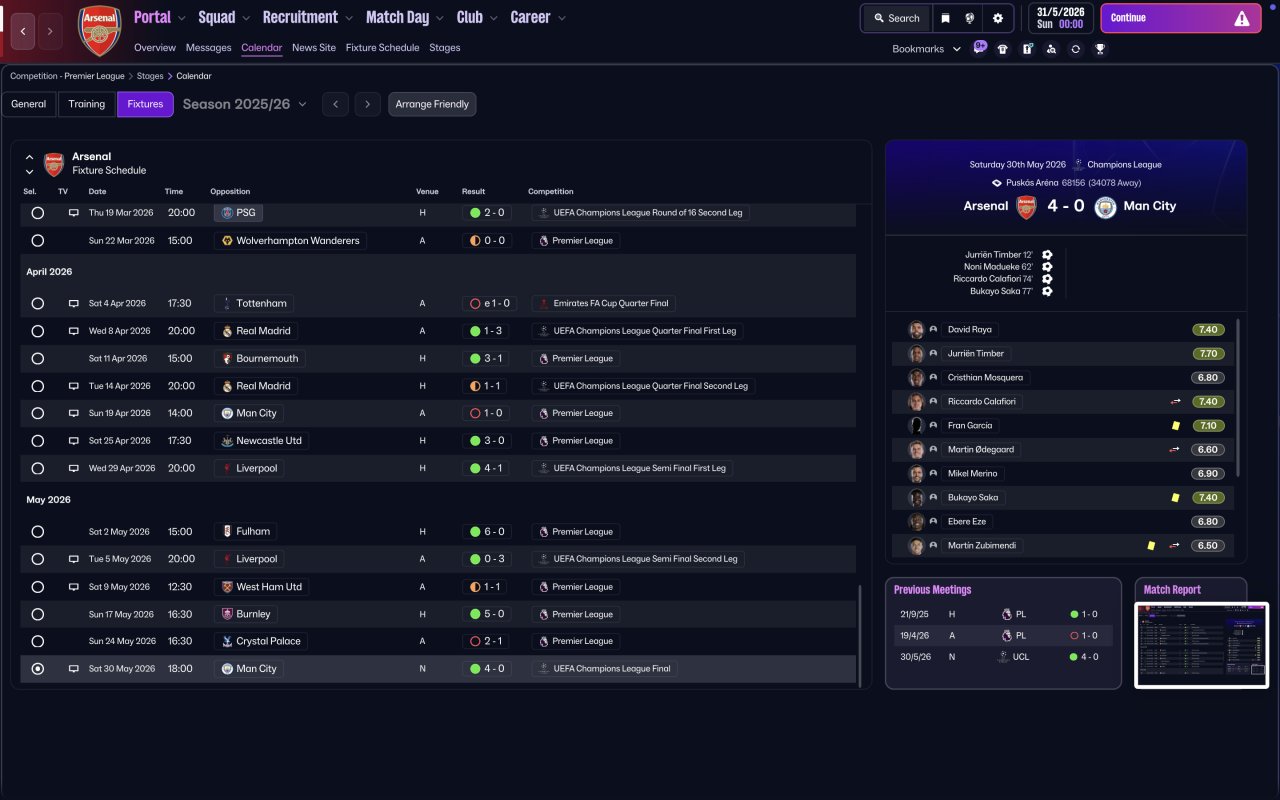The height and width of the screenshot is (800, 1280).
Task: Click the 31/5/2026 date and time display
Action: tap(1060, 18)
